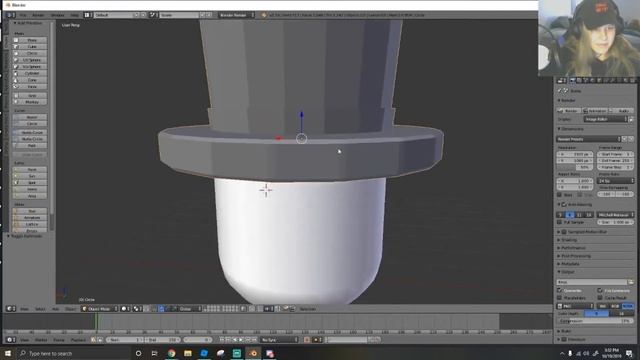Add a Sun lamp
This screenshot has height=360, width=640.
coord(29,176)
